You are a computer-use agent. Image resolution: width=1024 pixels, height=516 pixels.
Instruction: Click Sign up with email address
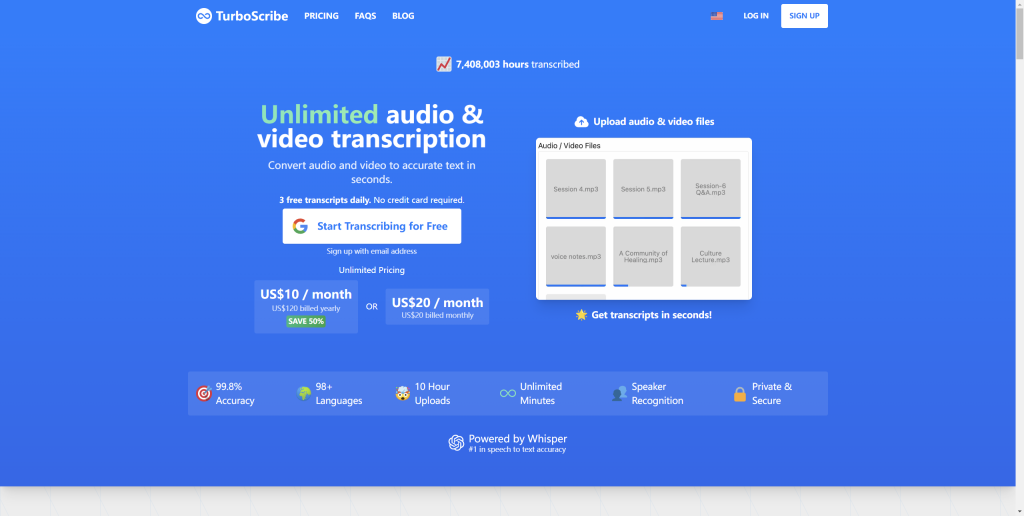372,251
